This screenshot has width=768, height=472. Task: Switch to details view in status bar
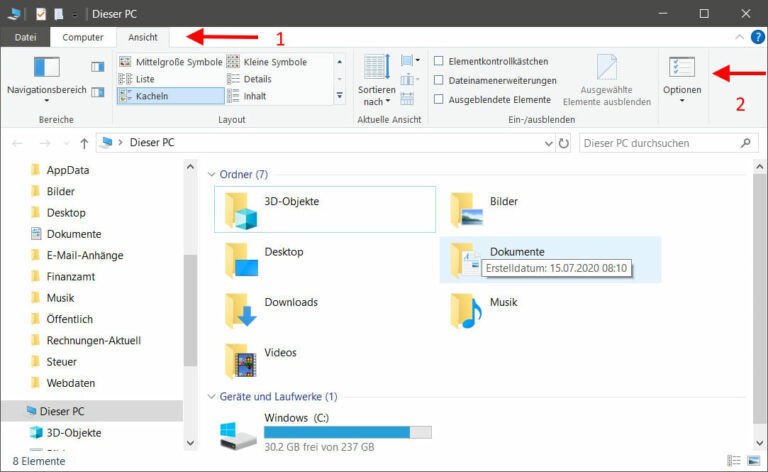[734, 461]
